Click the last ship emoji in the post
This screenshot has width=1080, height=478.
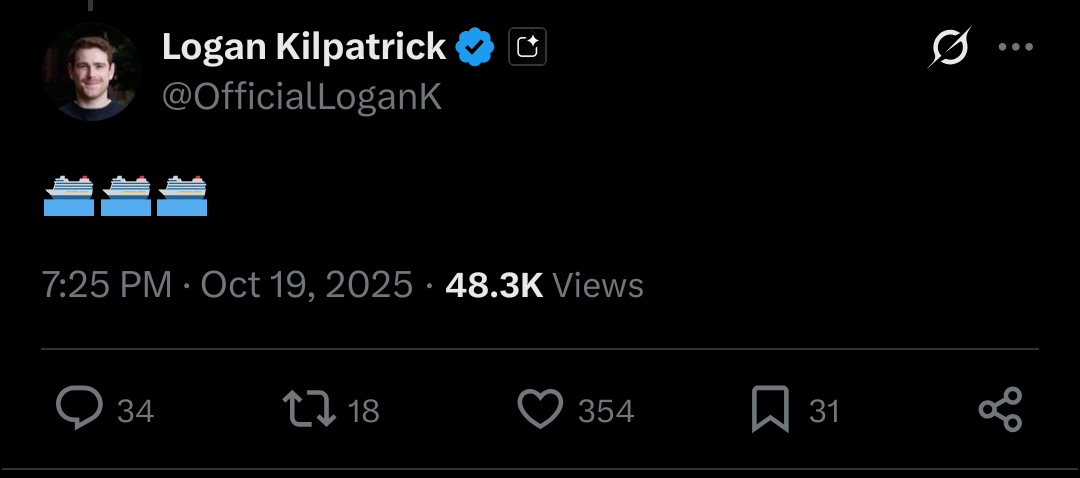[x=182, y=196]
